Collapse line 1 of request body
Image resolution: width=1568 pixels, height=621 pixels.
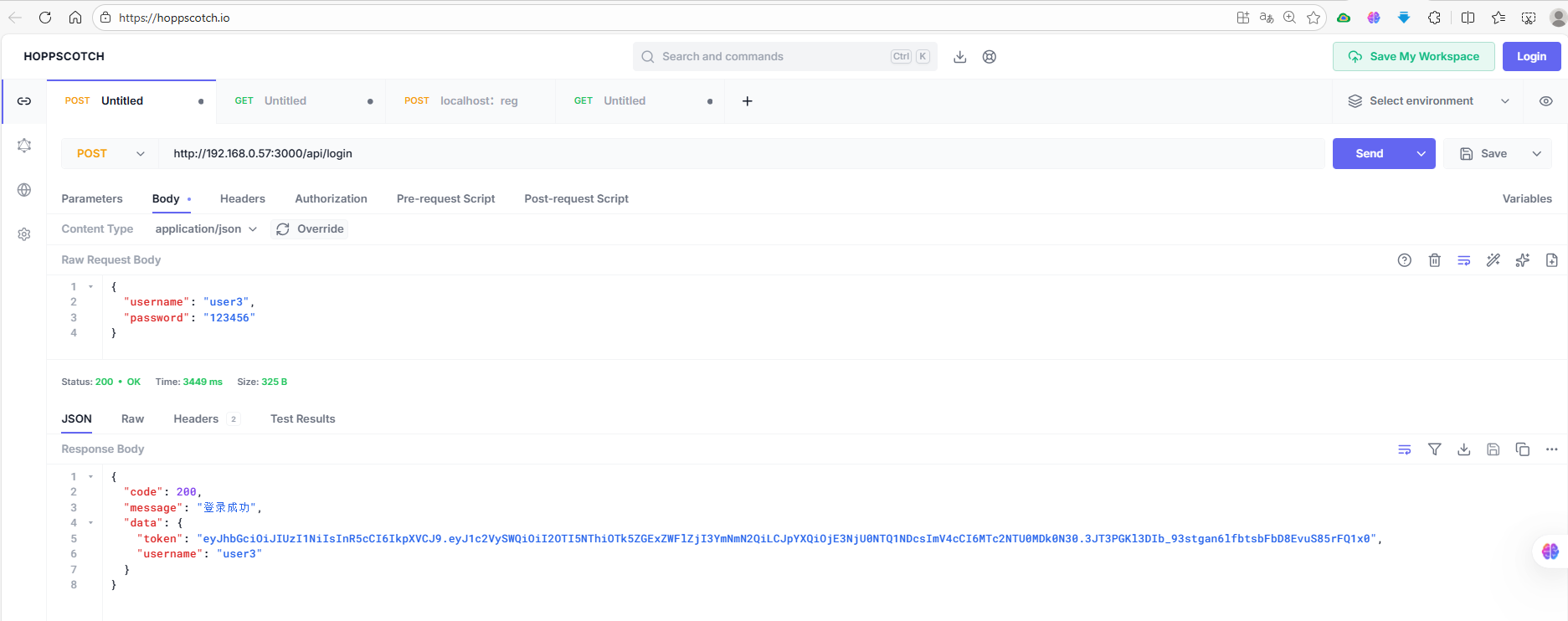(91, 286)
